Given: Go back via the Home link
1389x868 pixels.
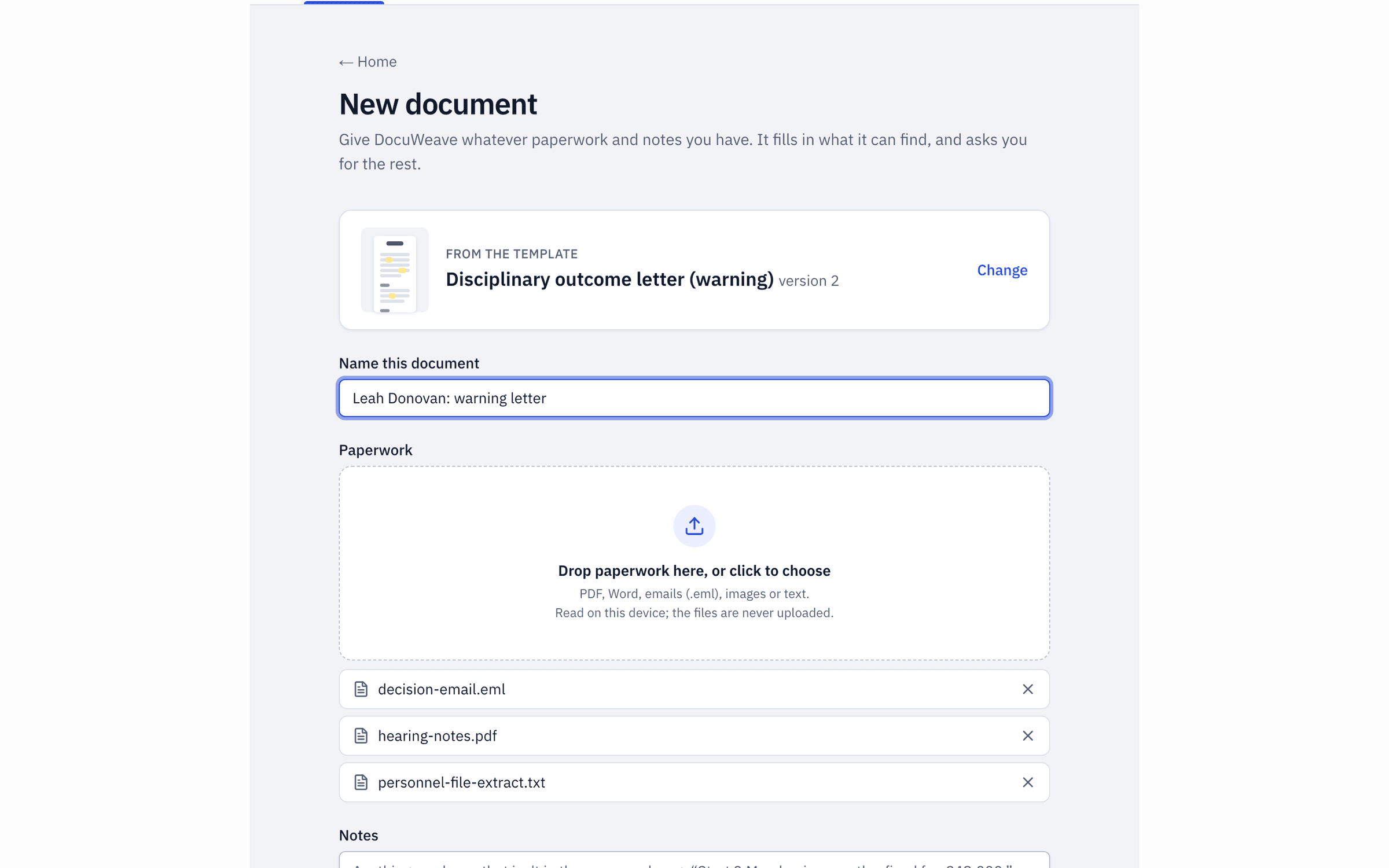Looking at the screenshot, I should [x=368, y=62].
